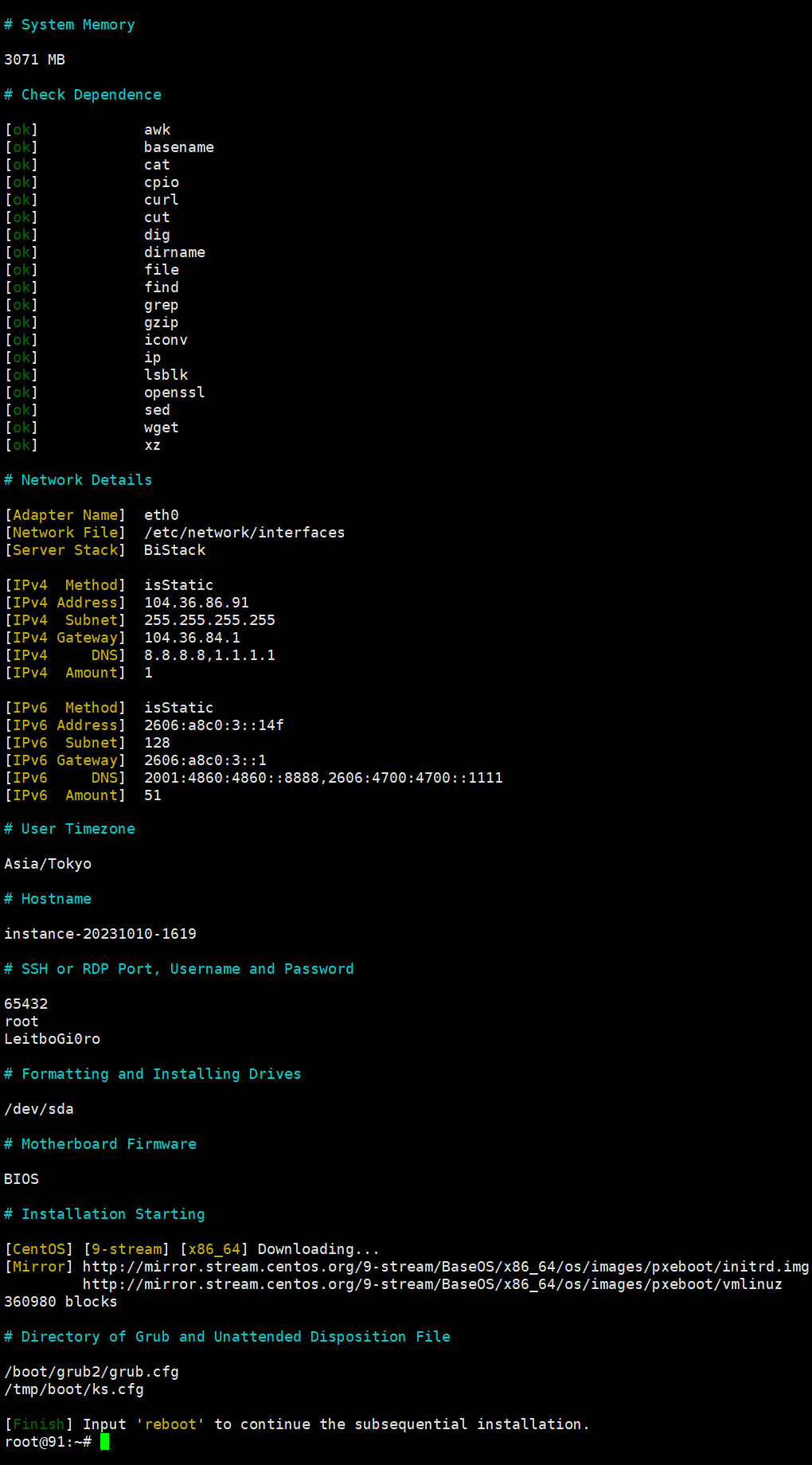The image size is (812, 1465).
Task: Click the hostname instance-20231010-1619
Action: tap(100, 934)
